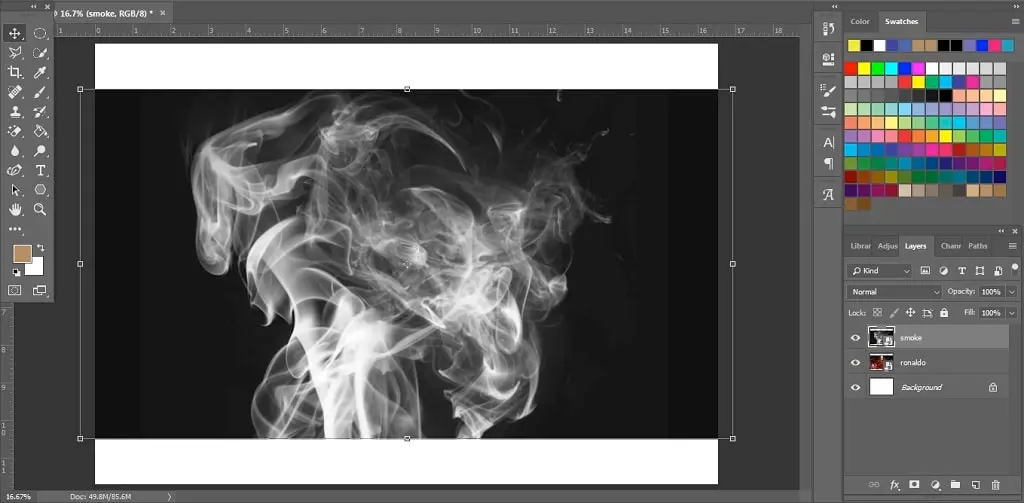Open the Character panel icon
This screenshot has height=503, width=1024.
pyautogui.click(x=828, y=142)
